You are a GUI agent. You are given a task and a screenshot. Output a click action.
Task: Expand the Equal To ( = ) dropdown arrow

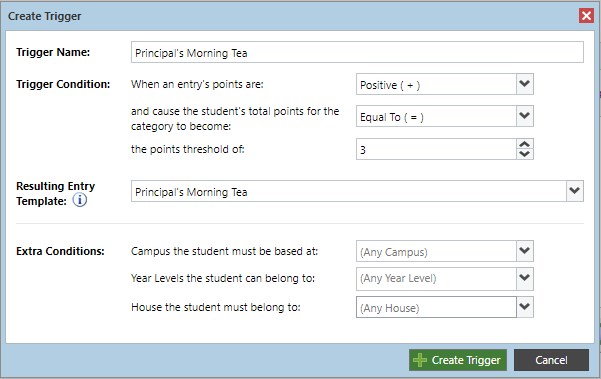point(525,116)
